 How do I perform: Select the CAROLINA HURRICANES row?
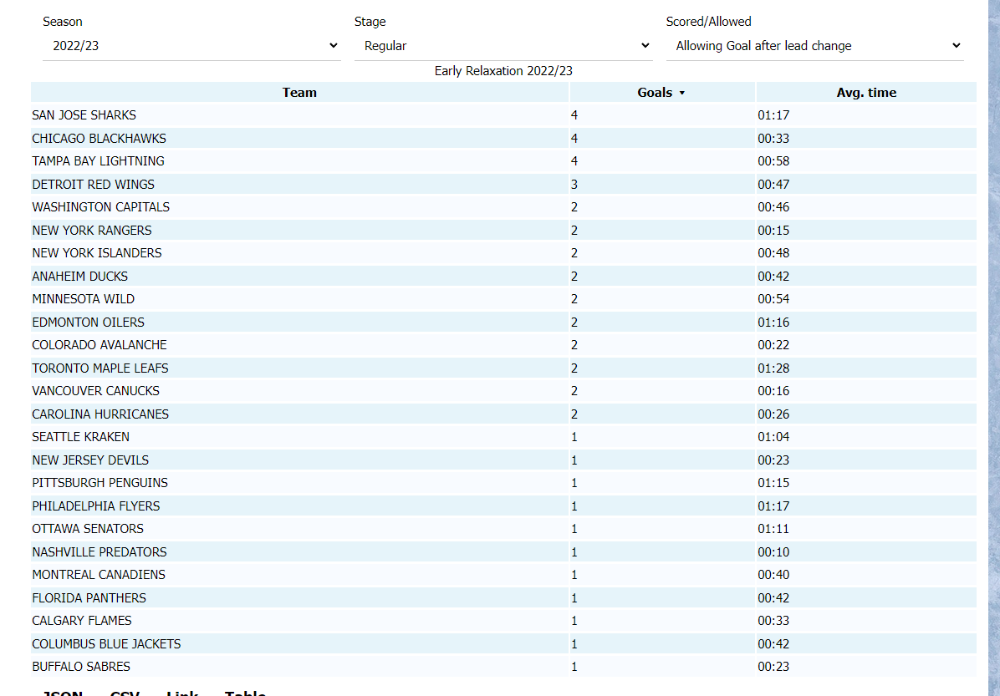(503, 414)
